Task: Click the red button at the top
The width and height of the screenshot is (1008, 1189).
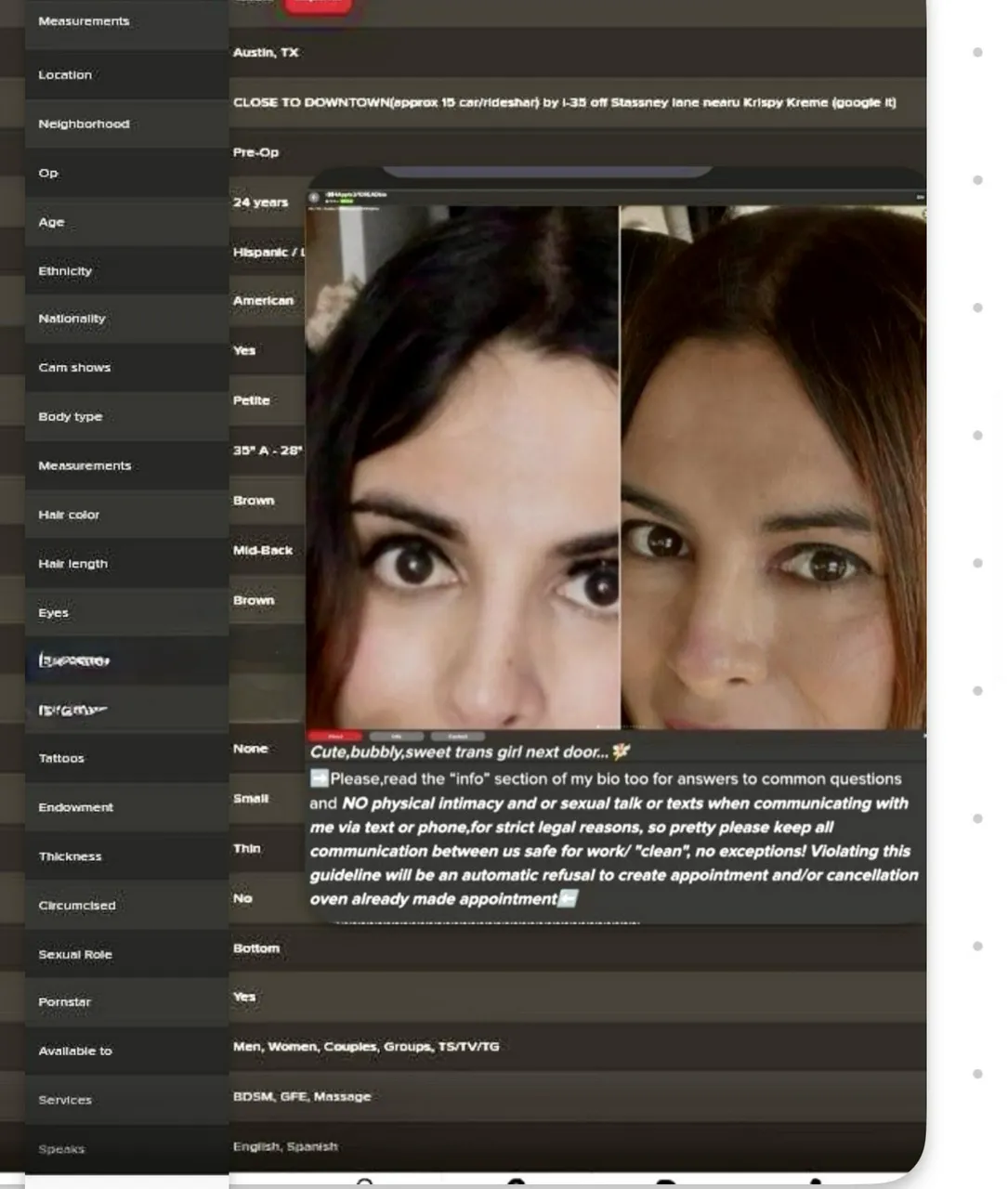Action: pyautogui.click(x=317, y=6)
